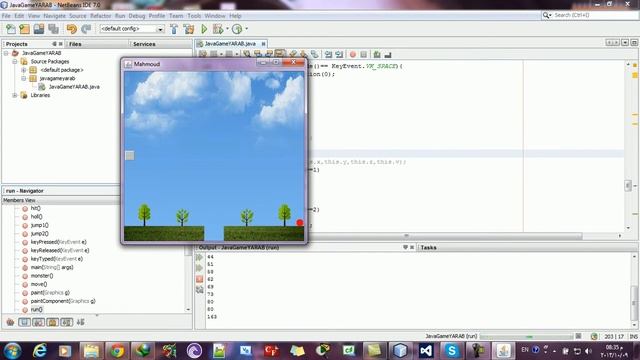Switch to the Files tab
The height and width of the screenshot is (360, 640).
click(x=75, y=44)
